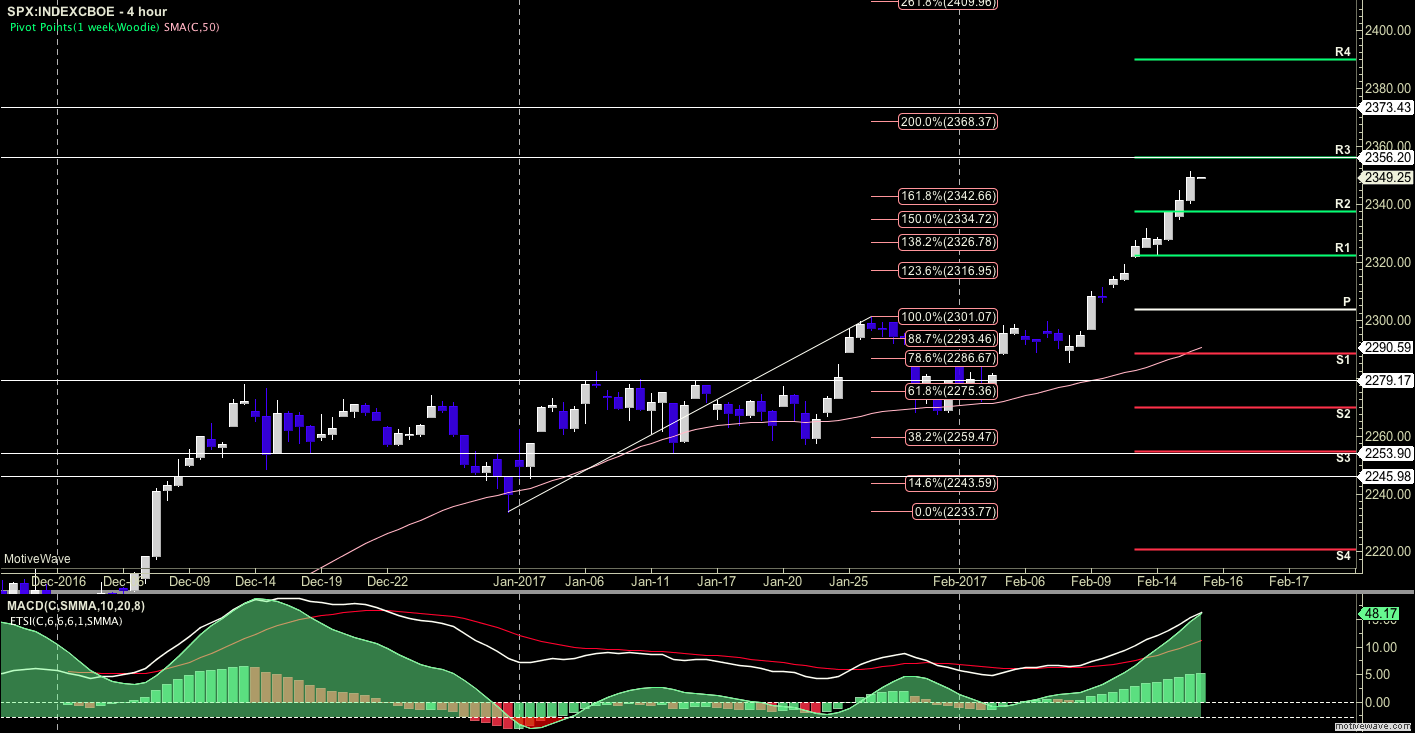The image size is (1416, 734).
Task: Click the R4 pivot resistance label
Action: pos(1343,51)
